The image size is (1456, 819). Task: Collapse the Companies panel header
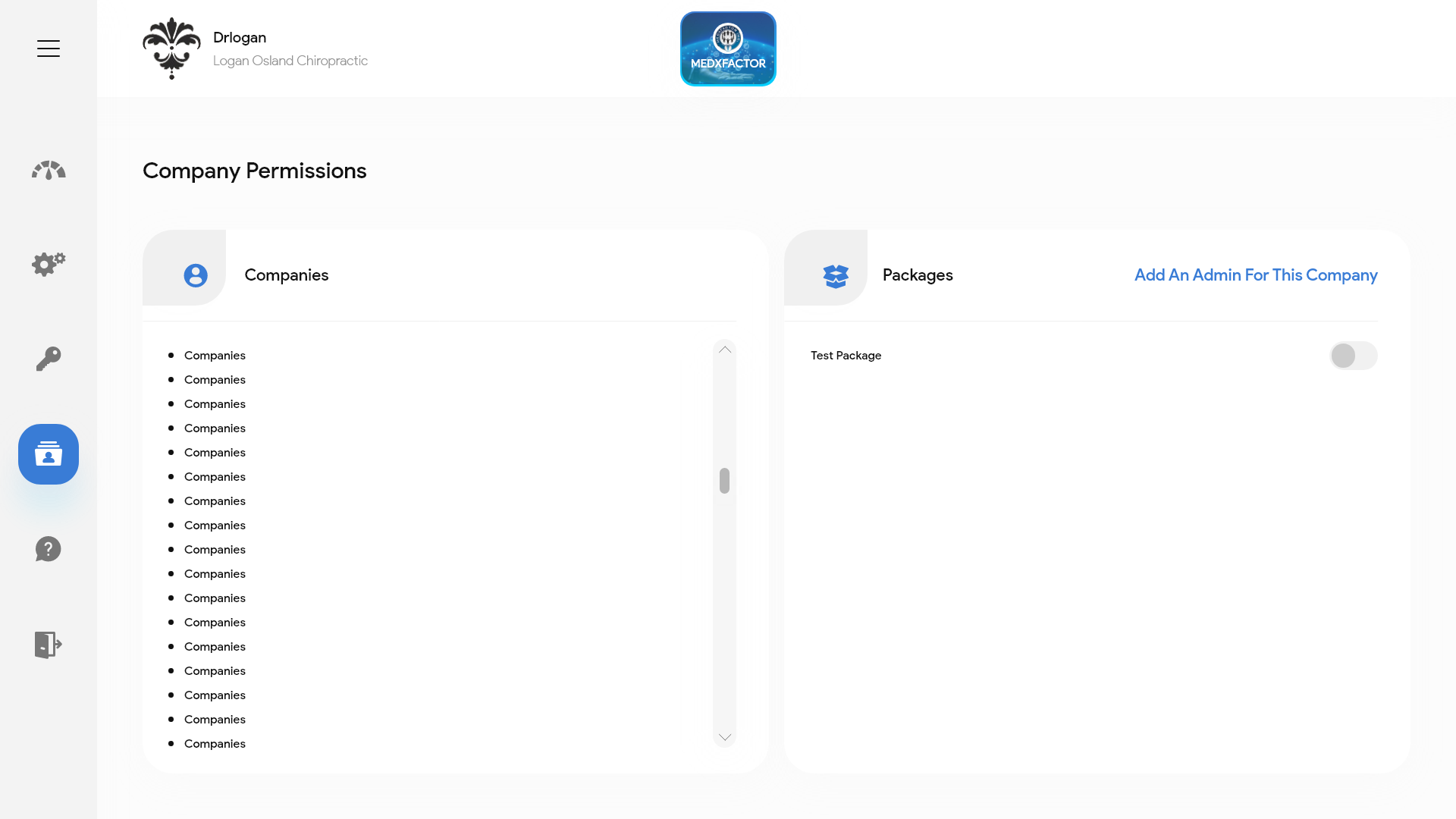pos(286,275)
